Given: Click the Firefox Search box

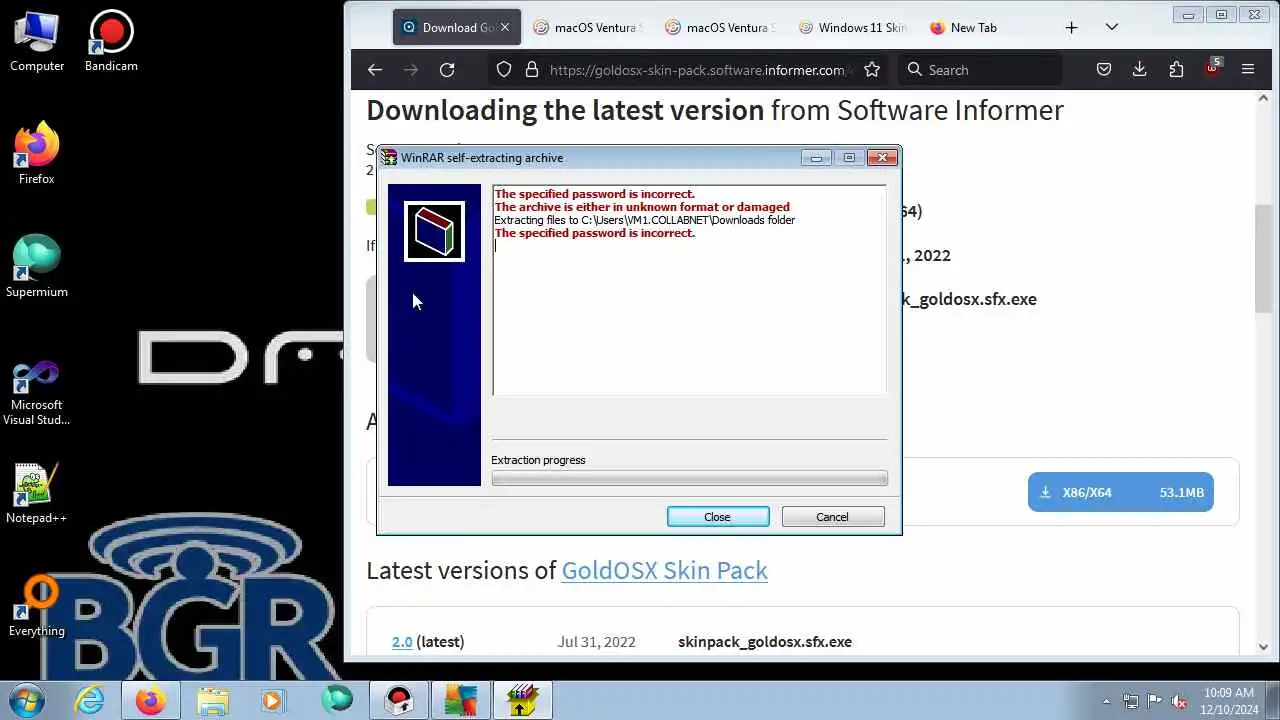Looking at the screenshot, I should (x=979, y=70).
